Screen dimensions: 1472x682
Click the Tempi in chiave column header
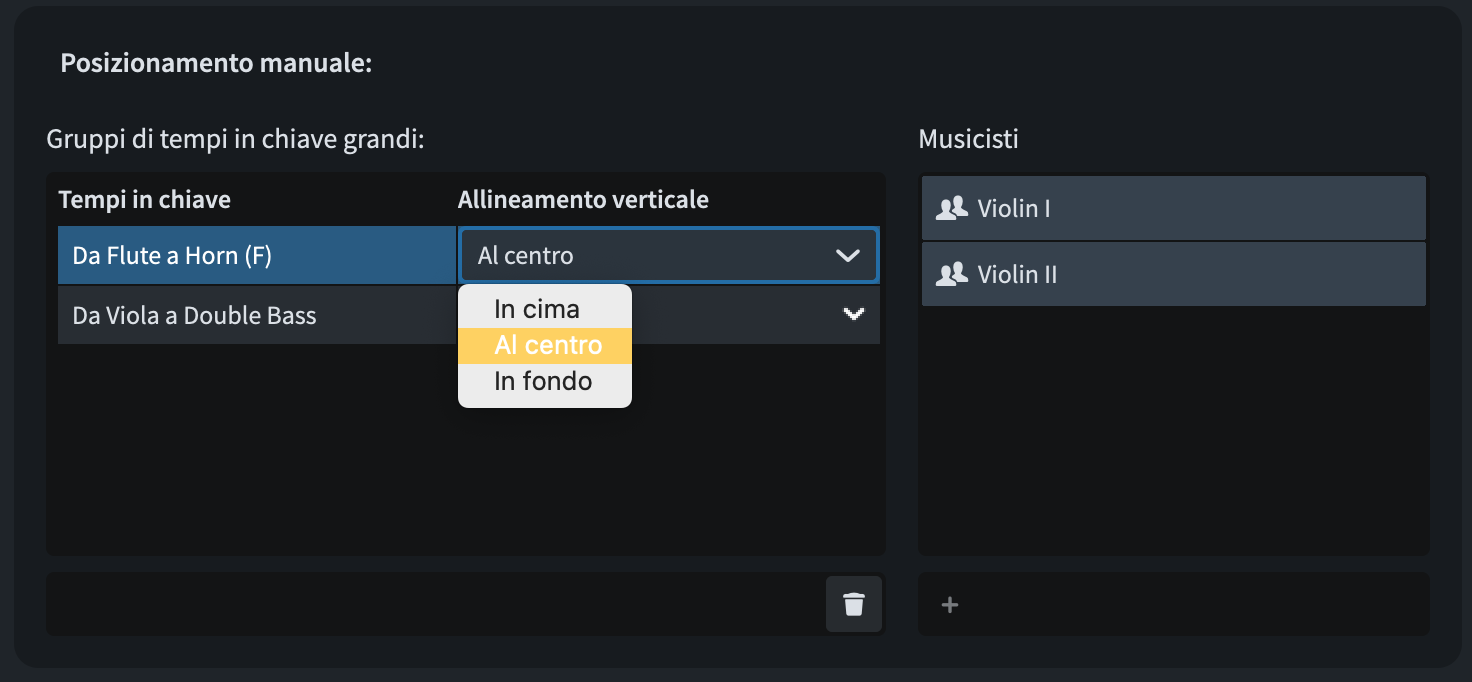point(145,200)
